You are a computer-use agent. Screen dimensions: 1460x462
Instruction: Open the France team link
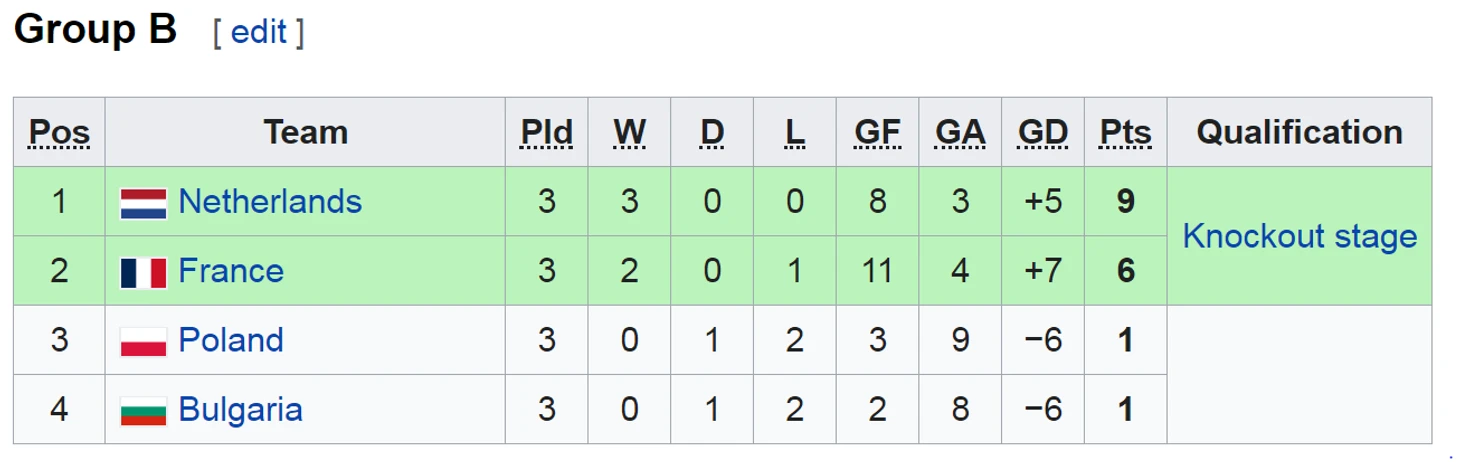(231, 271)
